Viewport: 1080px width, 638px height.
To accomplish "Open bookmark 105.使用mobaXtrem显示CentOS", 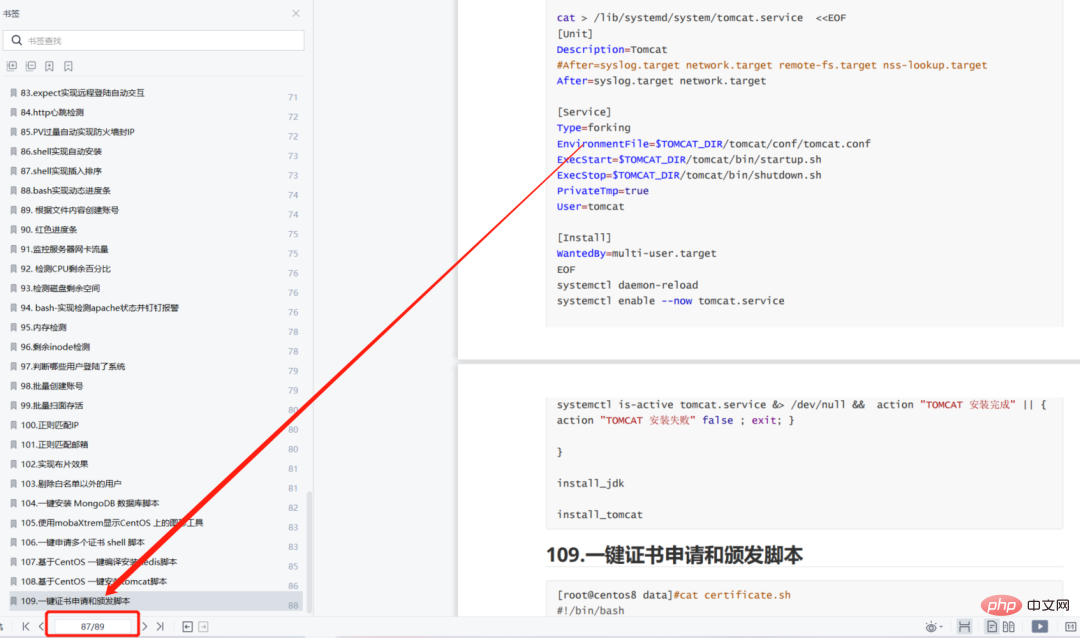I will click(x=112, y=523).
